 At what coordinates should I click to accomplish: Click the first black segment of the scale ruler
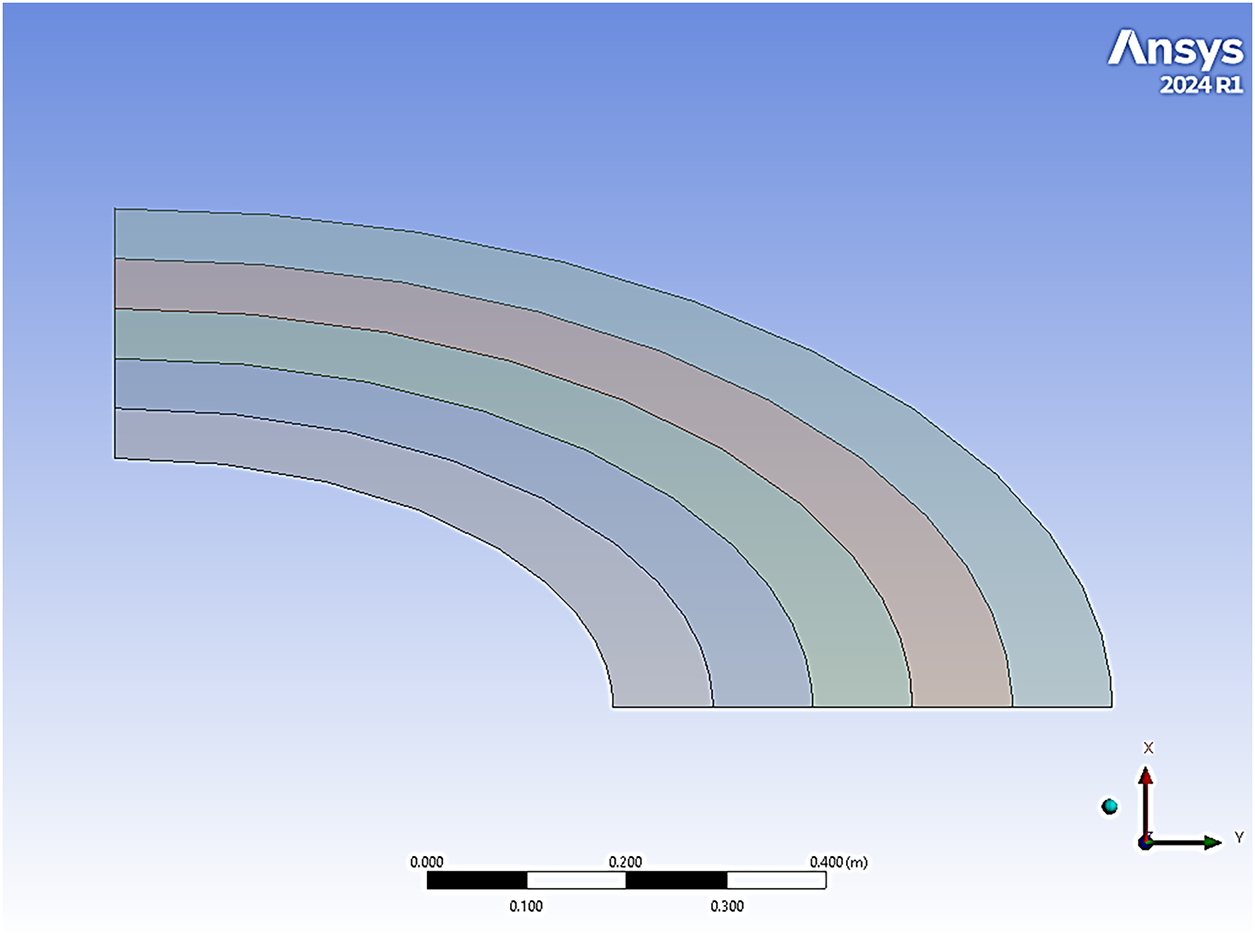[x=476, y=880]
